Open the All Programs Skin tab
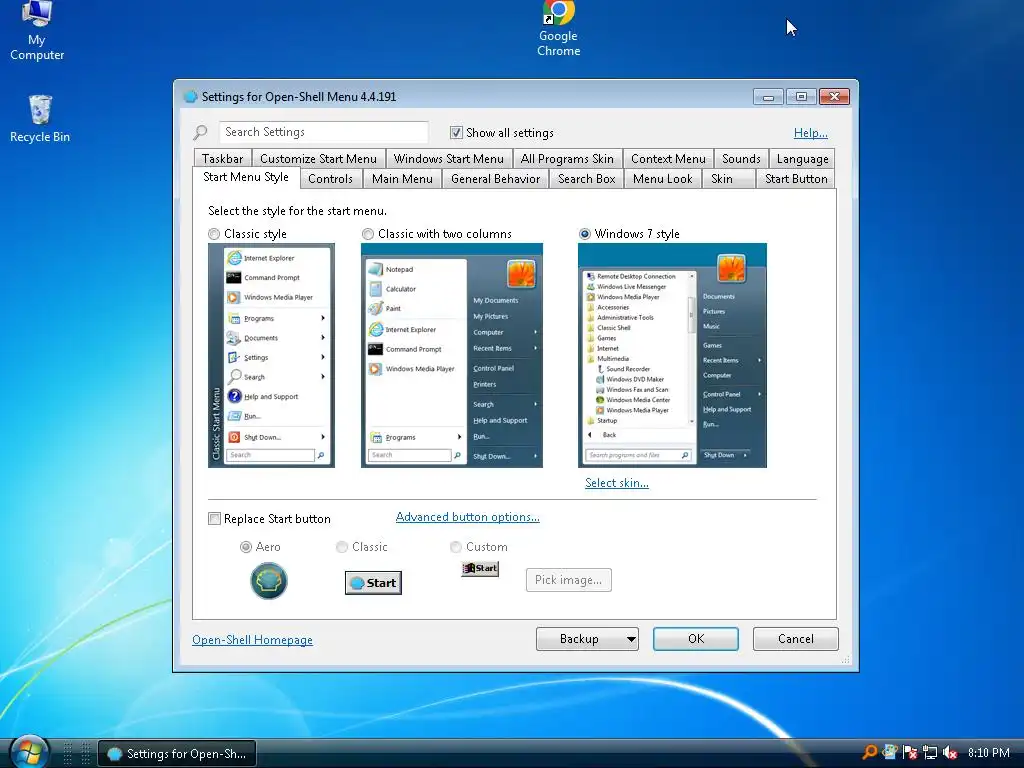The image size is (1024, 768). click(567, 159)
